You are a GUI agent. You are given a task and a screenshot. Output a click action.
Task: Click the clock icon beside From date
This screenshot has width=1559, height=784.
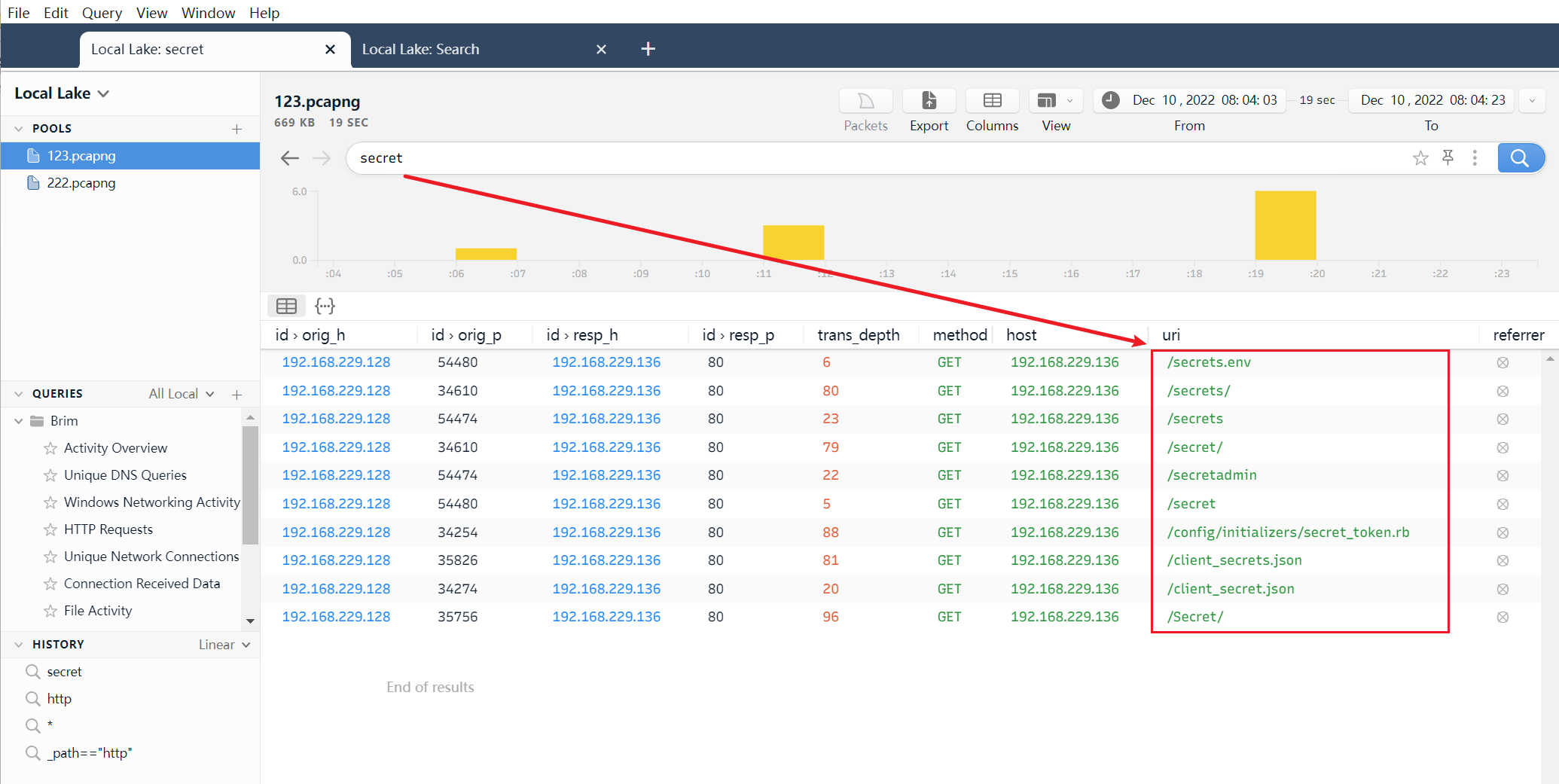click(1110, 100)
